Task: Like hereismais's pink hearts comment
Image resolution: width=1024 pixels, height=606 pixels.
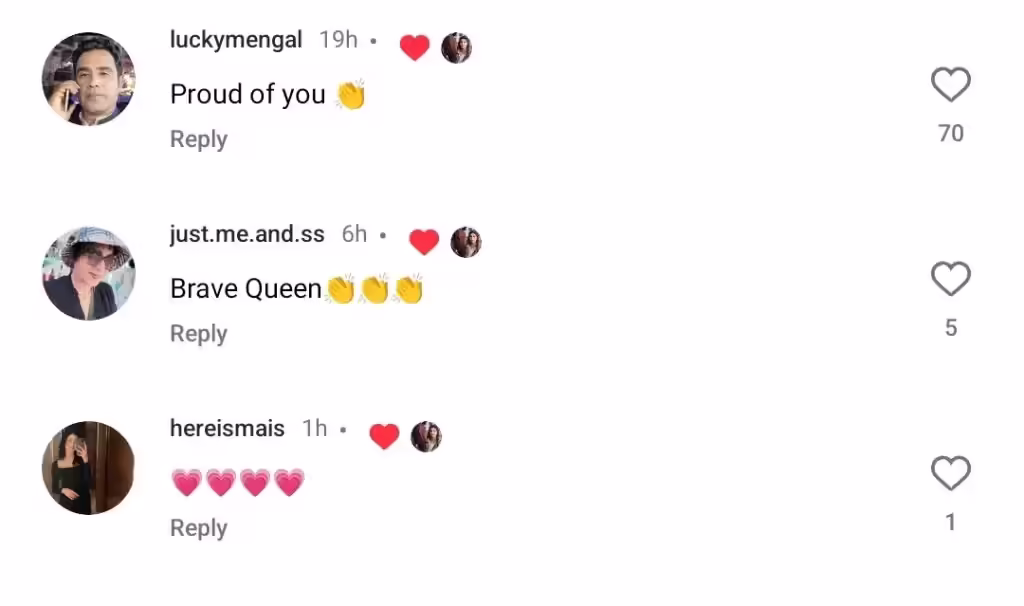Action: 950,473
